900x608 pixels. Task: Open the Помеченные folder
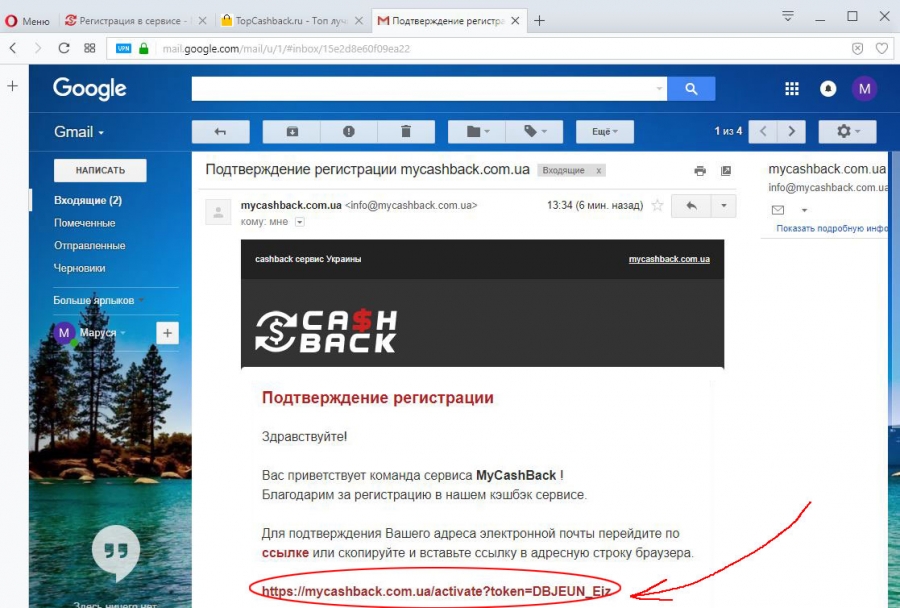(84, 223)
